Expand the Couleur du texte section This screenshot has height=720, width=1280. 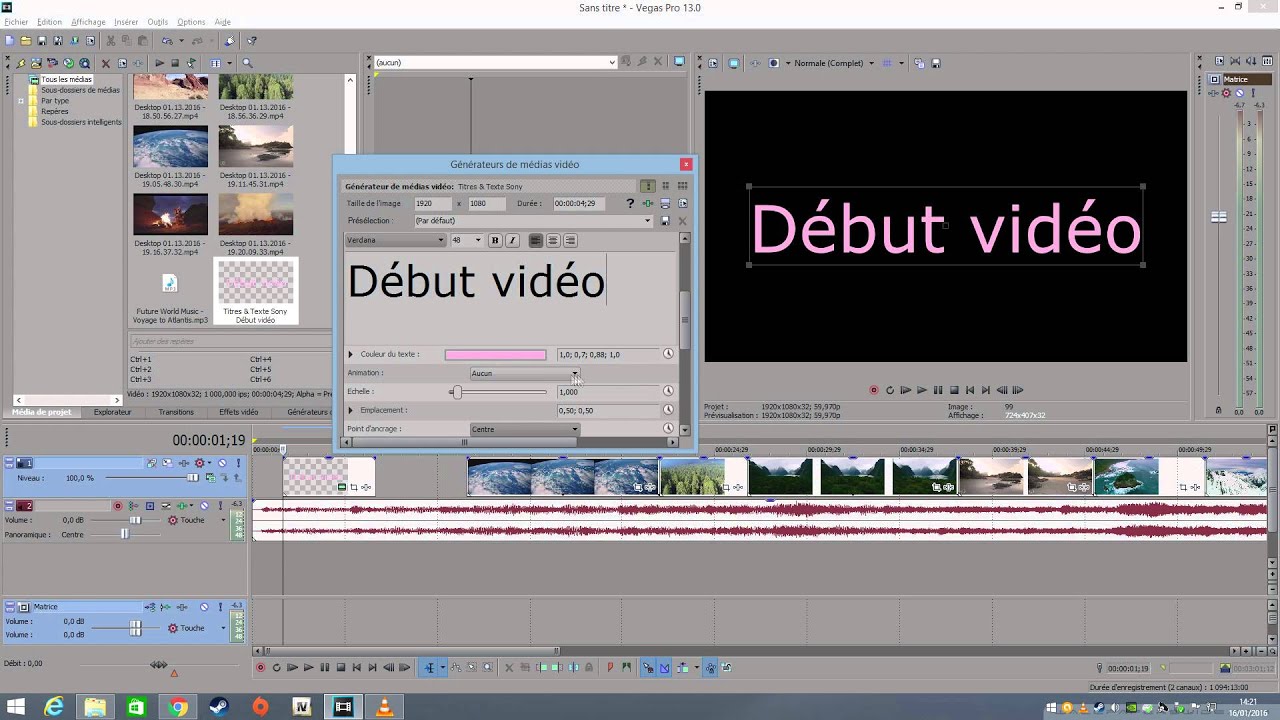coord(351,354)
